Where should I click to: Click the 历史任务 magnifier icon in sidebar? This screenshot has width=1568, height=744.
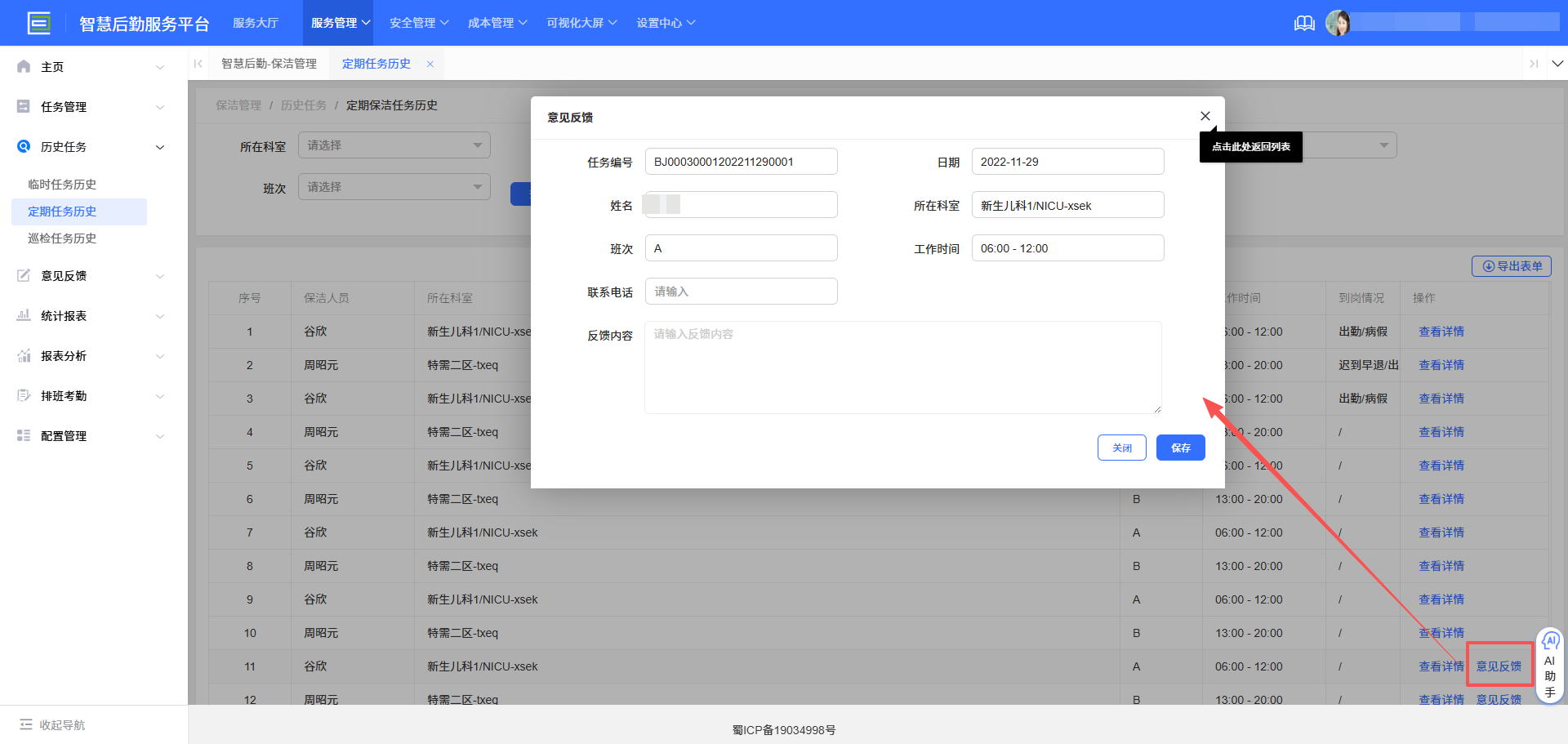click(x=23, y=146)
